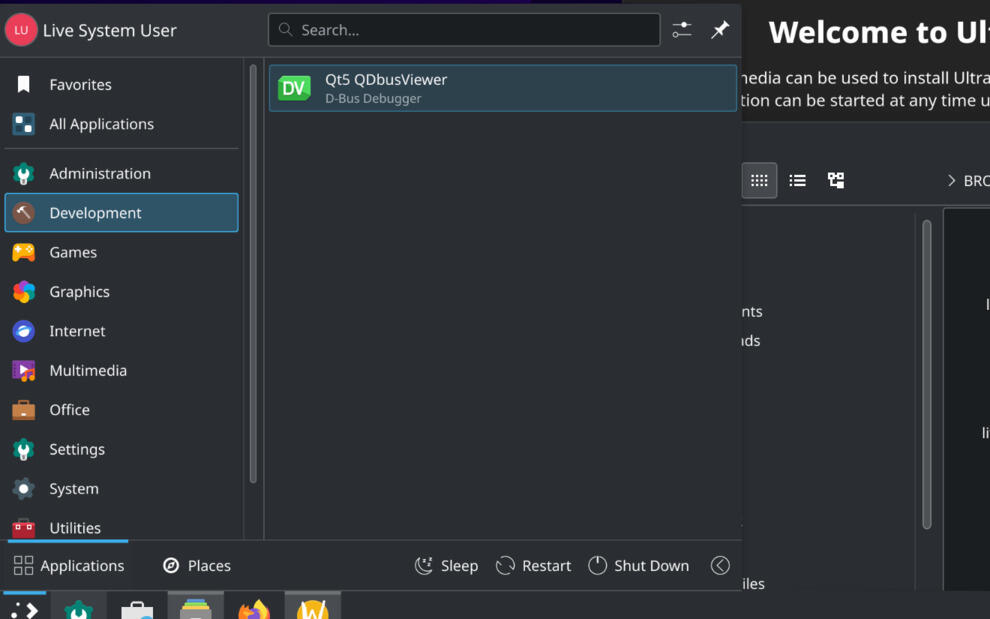Open the Favorites category
The width and height of the screenshot is (990, 619).
(121, 85)
